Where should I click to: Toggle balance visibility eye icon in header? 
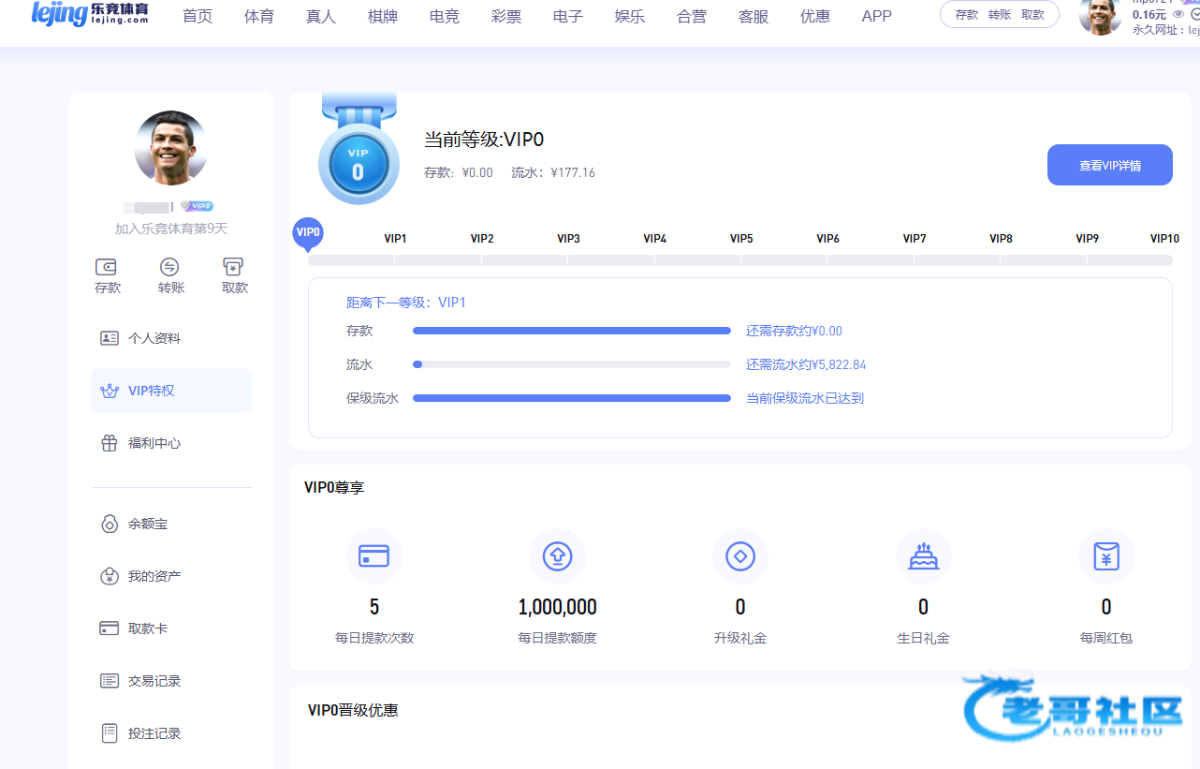pos(1180,15)
